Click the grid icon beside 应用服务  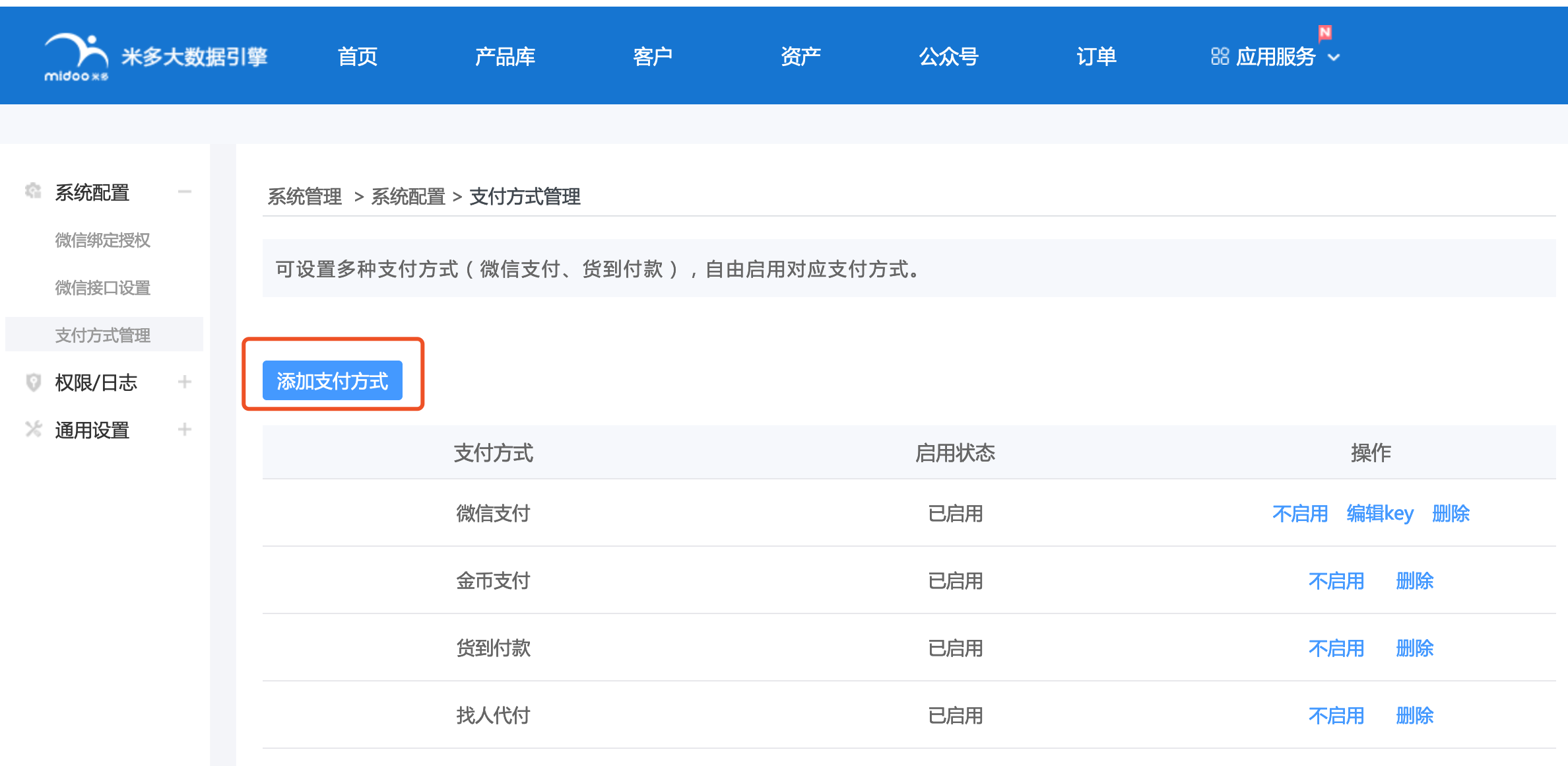[x=1220, y=57]
